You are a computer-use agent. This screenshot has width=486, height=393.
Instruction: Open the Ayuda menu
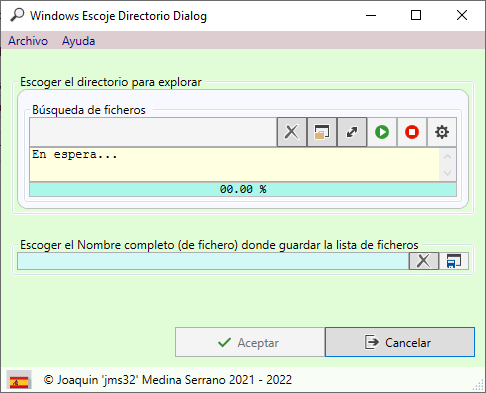click(79, 41)
